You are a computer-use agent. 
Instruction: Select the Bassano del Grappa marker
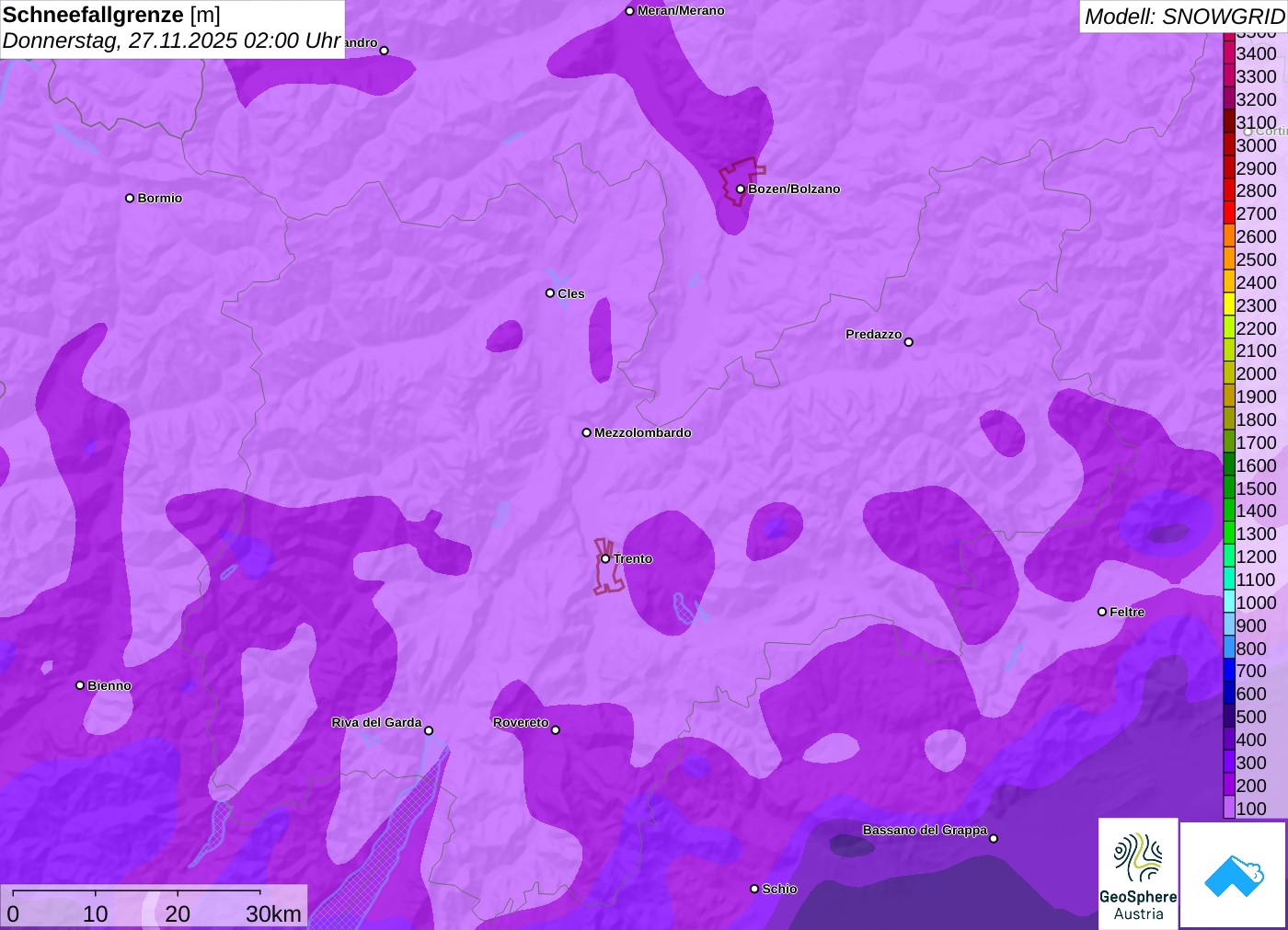coord(994,838)
